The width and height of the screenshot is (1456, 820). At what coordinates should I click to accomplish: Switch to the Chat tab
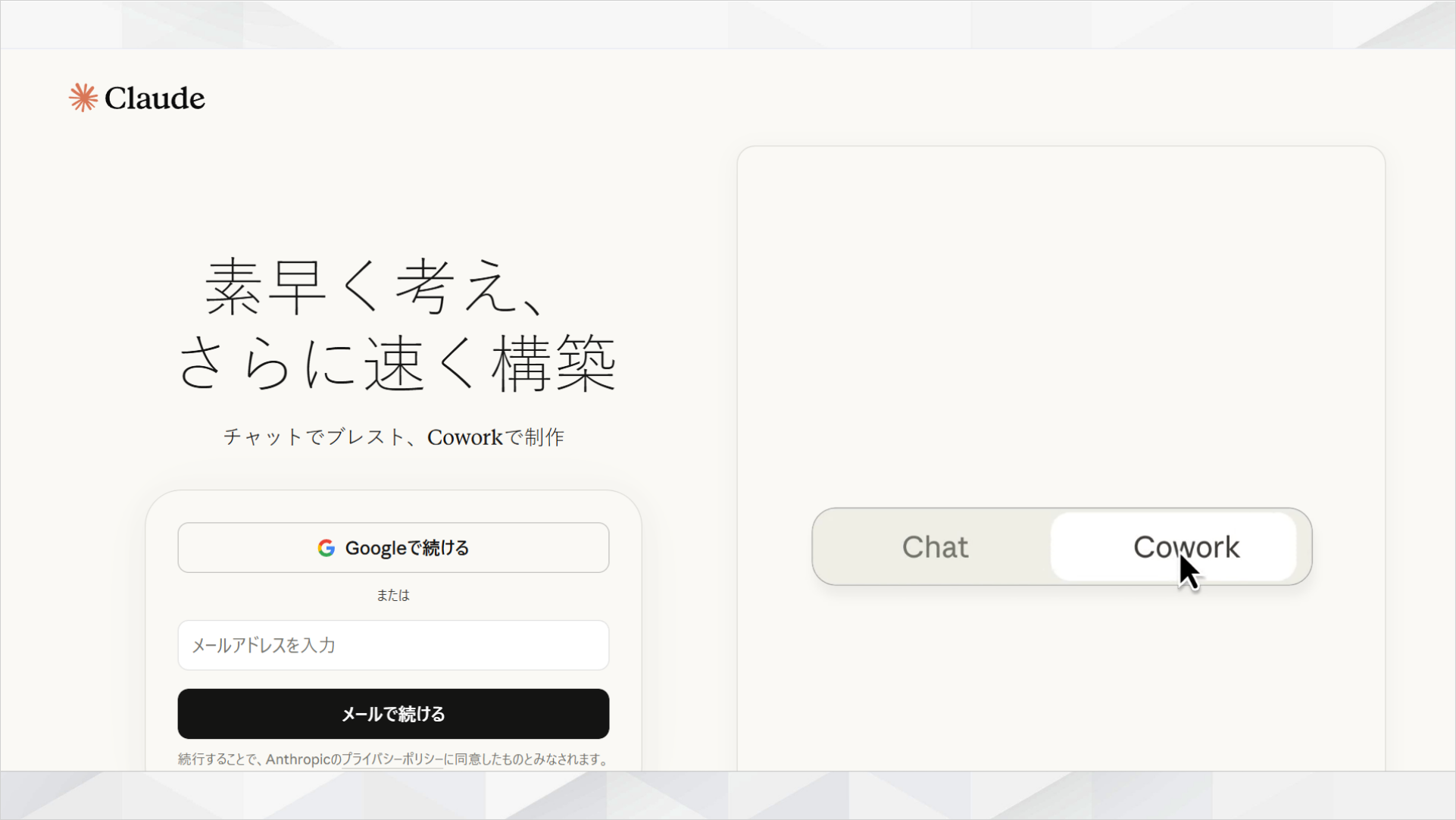click(x=935, y=546)
